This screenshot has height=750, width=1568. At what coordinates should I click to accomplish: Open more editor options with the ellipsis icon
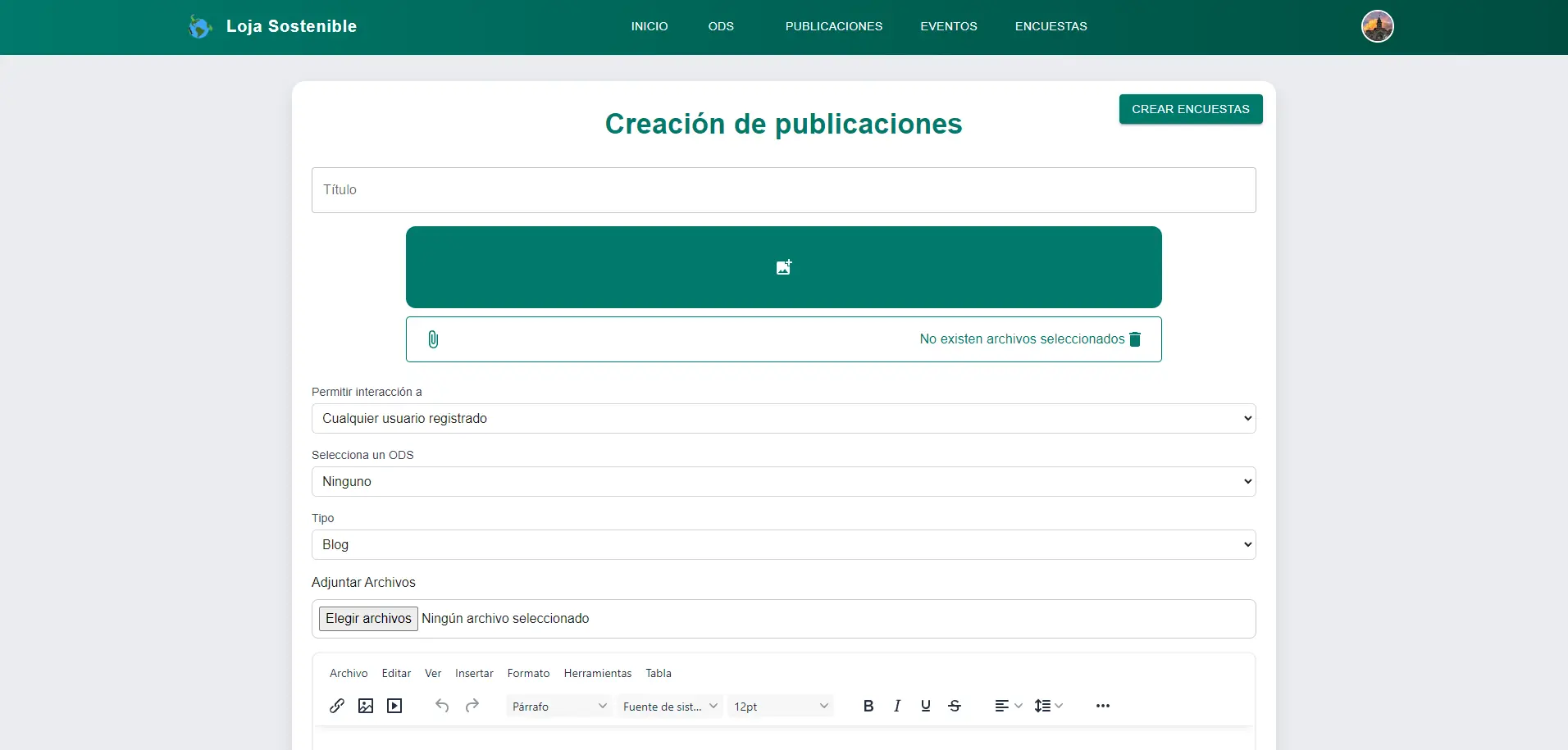coord(1102,706)
